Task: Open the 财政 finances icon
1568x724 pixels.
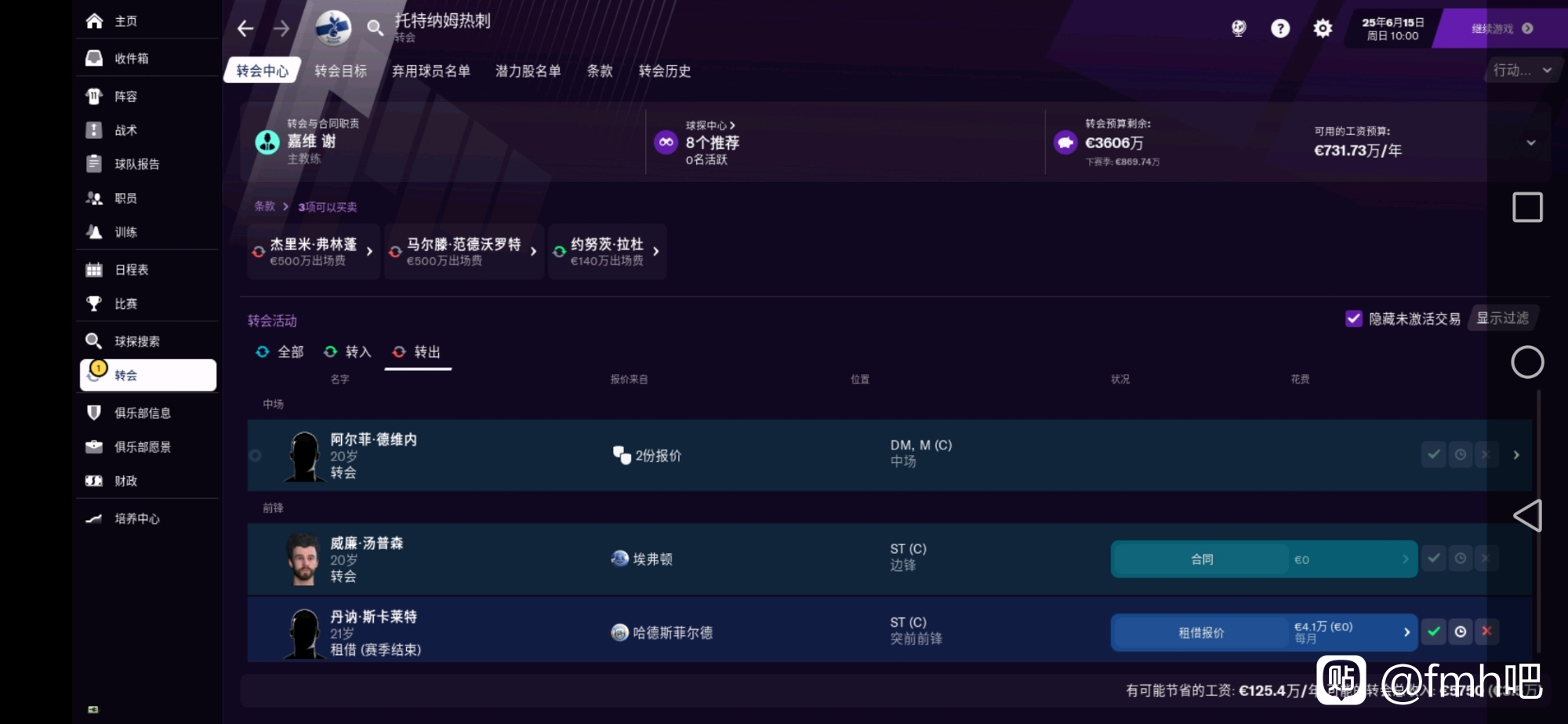Action: pos(94,481)
